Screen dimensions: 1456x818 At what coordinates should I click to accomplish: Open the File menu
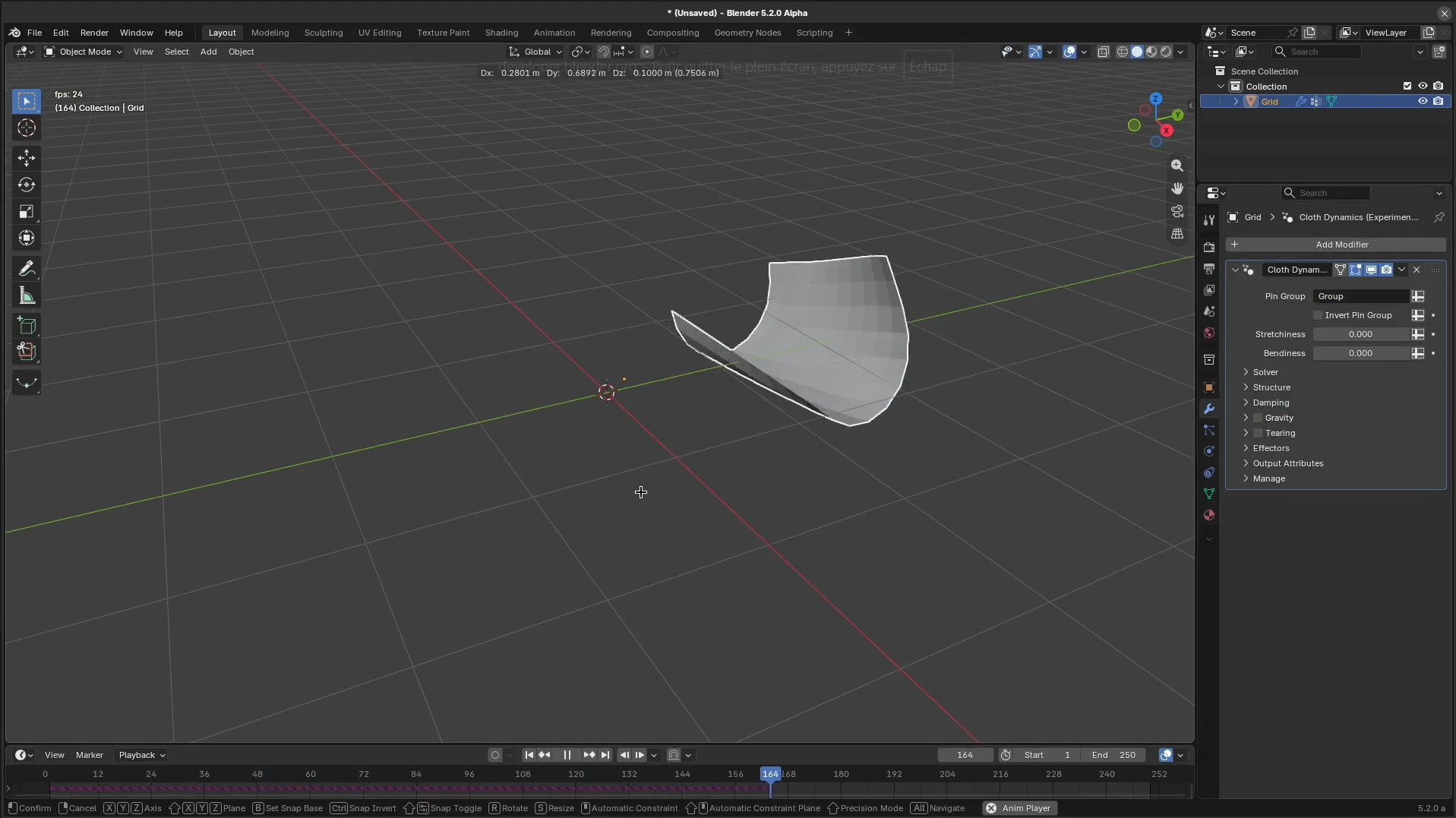coord(34,33)
